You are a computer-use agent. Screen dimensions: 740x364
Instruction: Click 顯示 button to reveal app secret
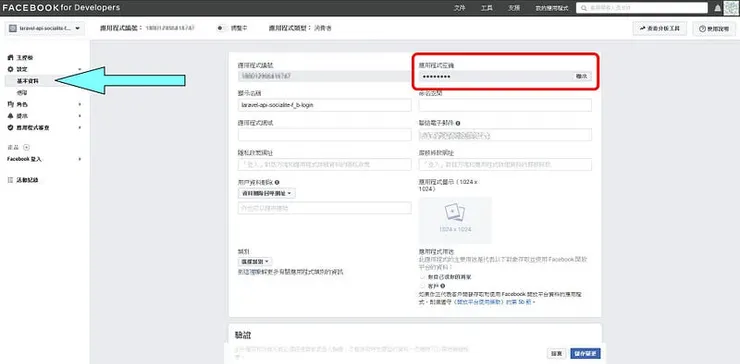coord(582,76)
